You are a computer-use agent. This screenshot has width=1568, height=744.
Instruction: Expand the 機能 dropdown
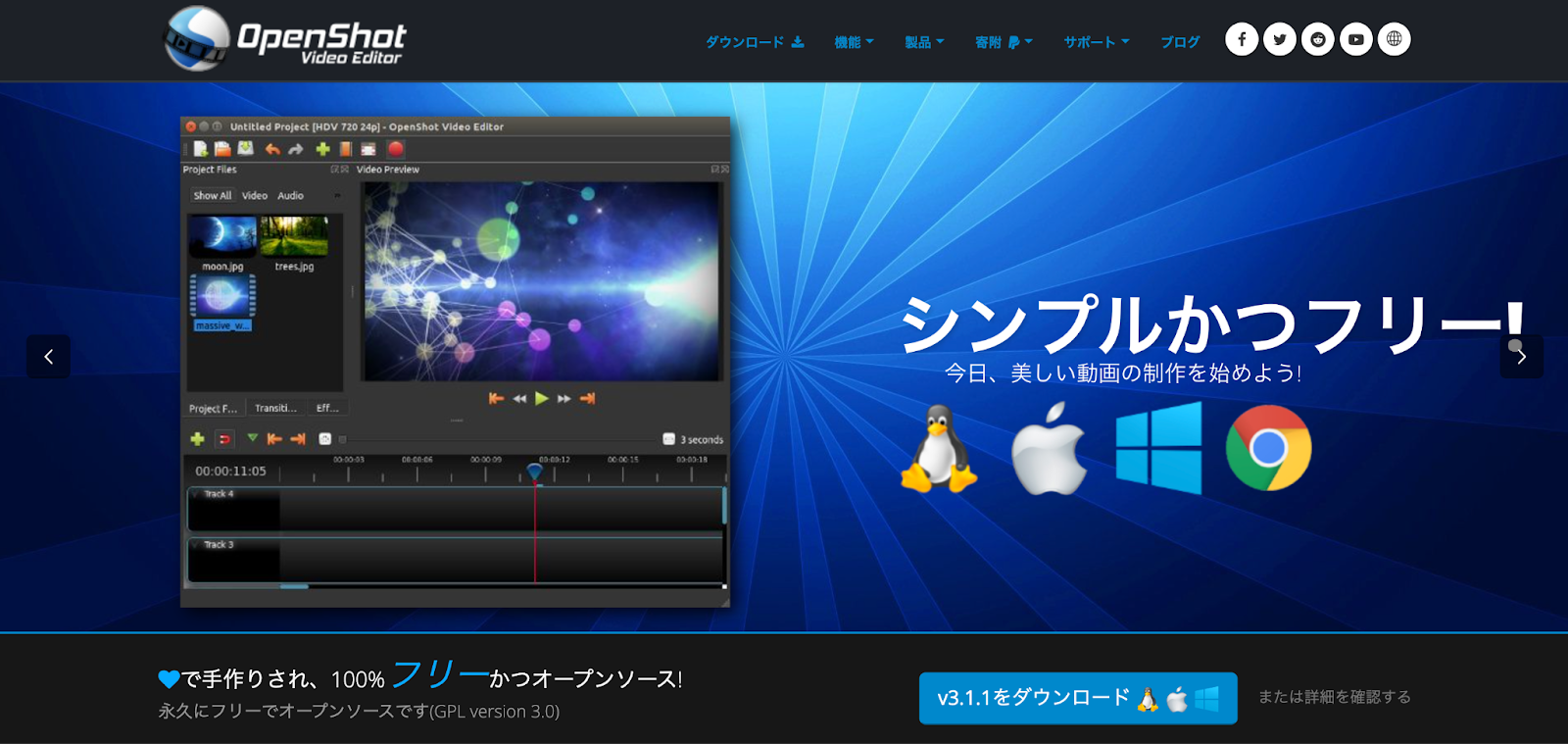(x=854, y=42)
